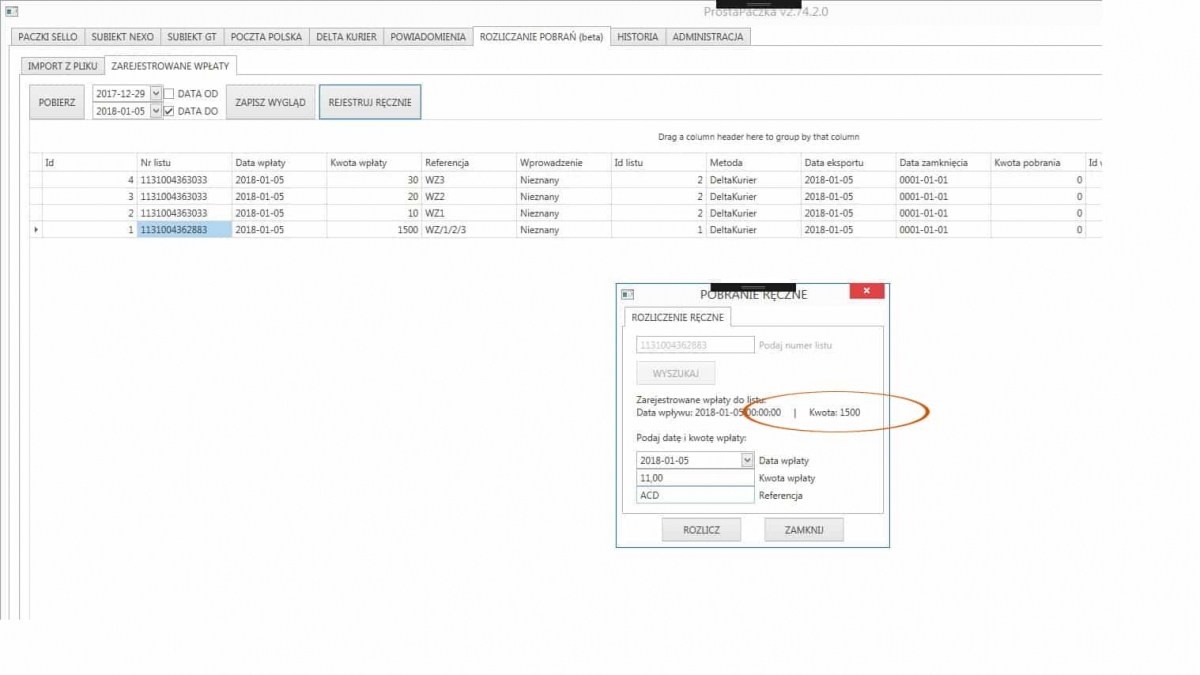
Task: Click Metoda column header
Action: tap(753, 162)
